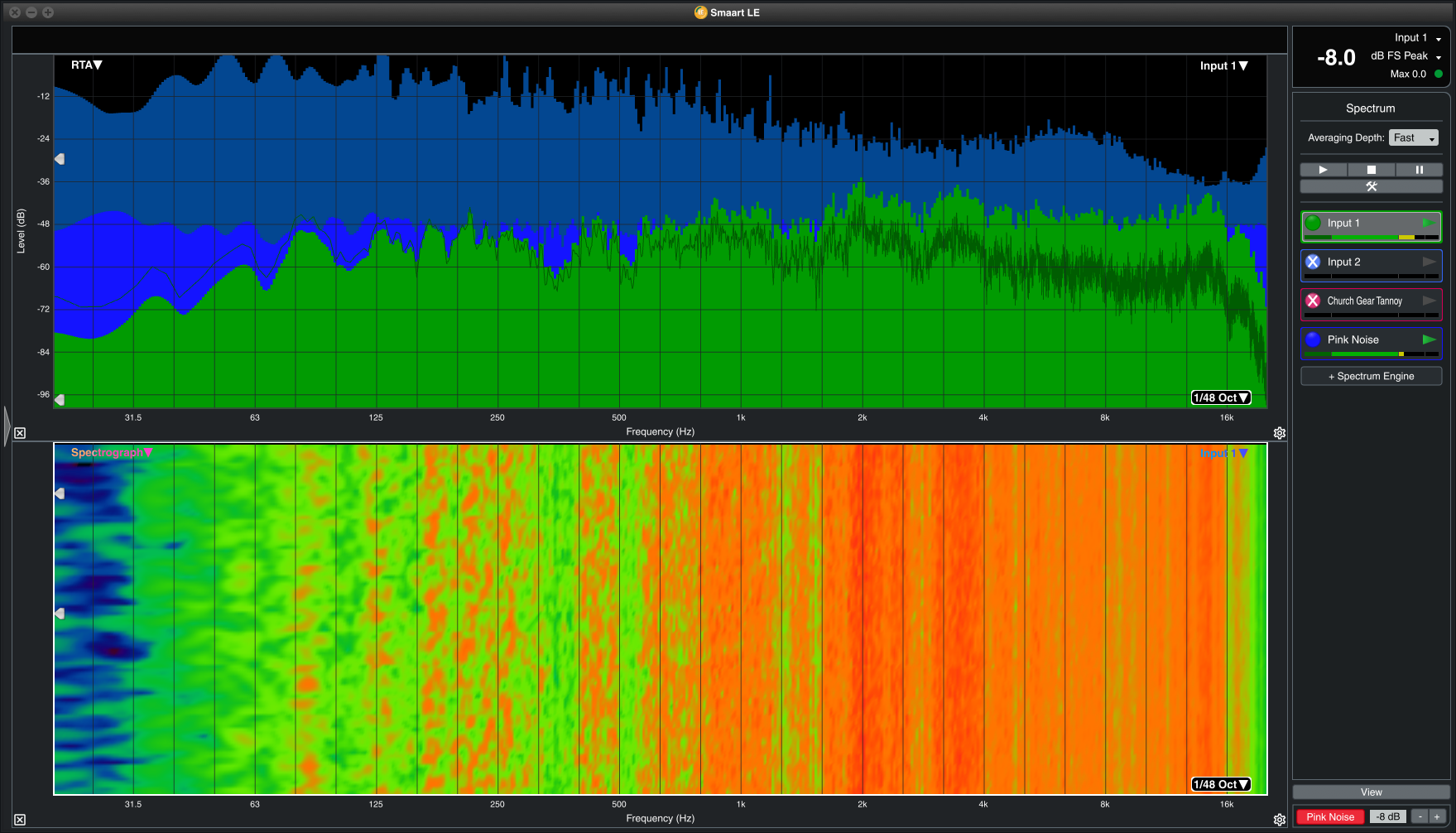The image size is (1456, 833).
Task: Click the Spectrograph upper threshold marker
Action: tap(60, 494)
